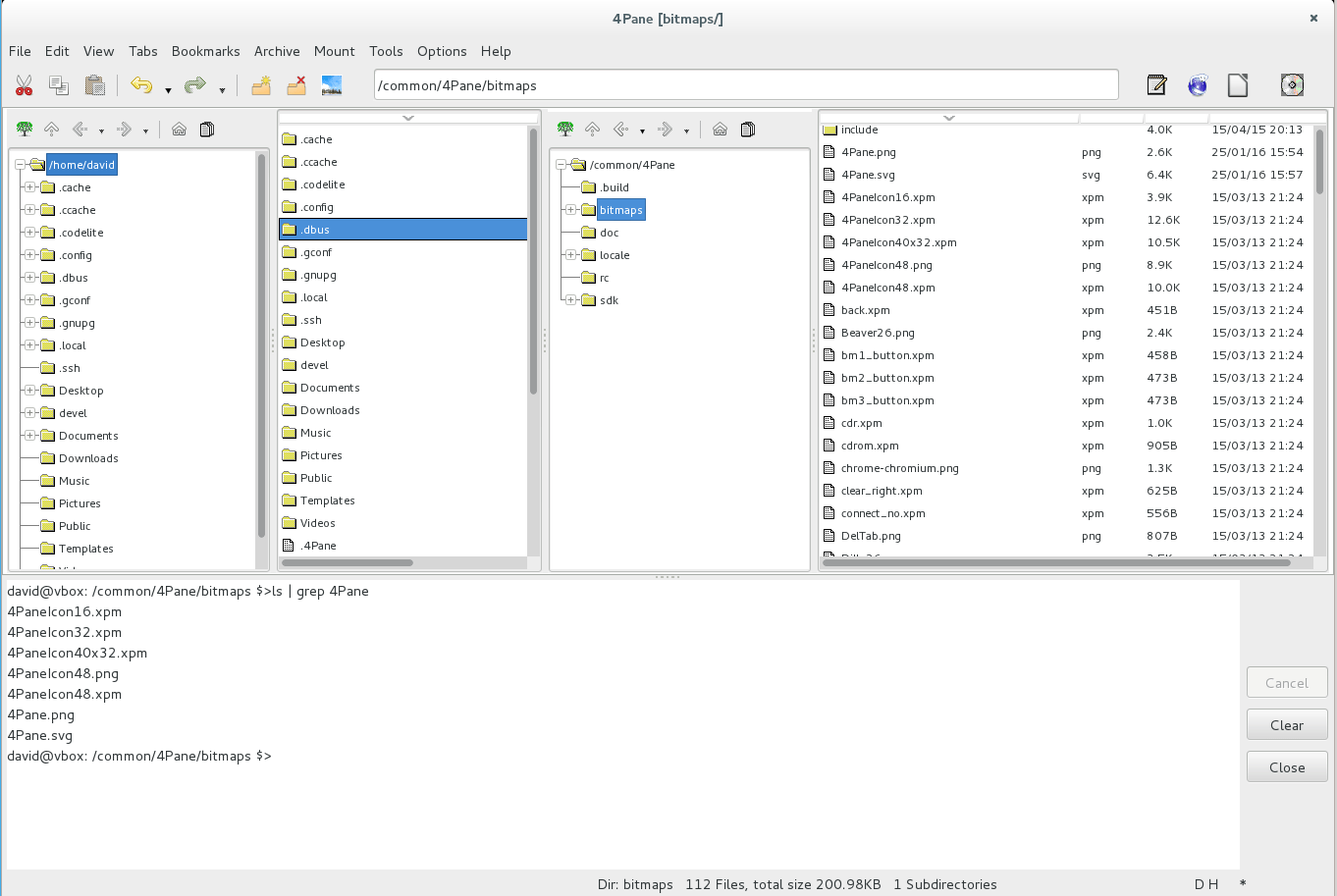The image size is (1337, 896).
Task: Expand the sdk folder in the tree
Action: (570, 300)
